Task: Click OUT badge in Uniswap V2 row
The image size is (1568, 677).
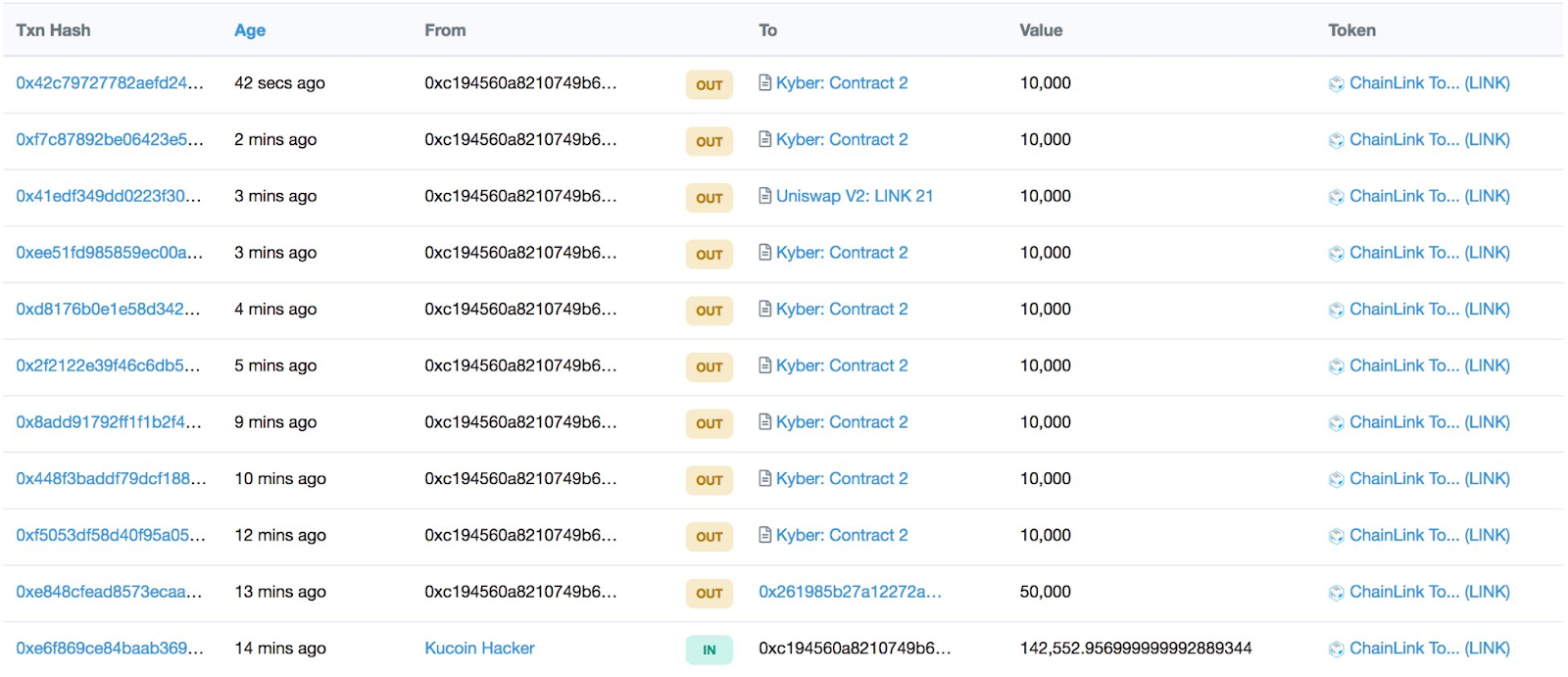Action: (x=710, y=198)
